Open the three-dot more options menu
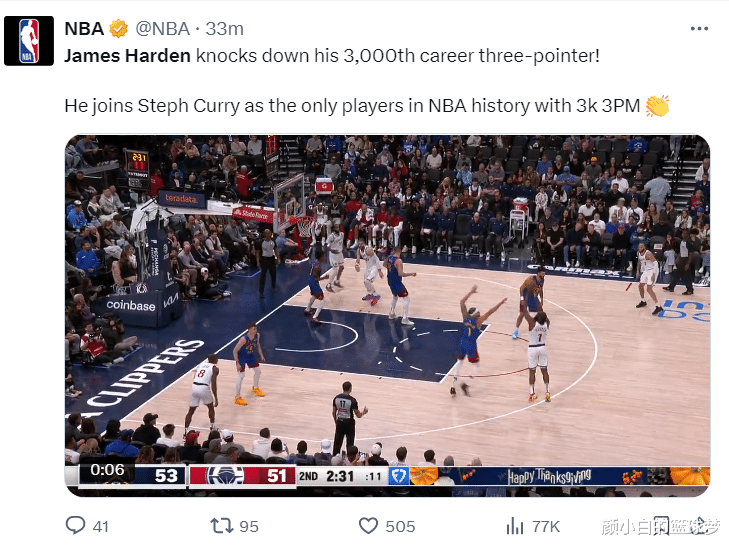This screenshot has width=729, height=546. (x=699, y=29)
